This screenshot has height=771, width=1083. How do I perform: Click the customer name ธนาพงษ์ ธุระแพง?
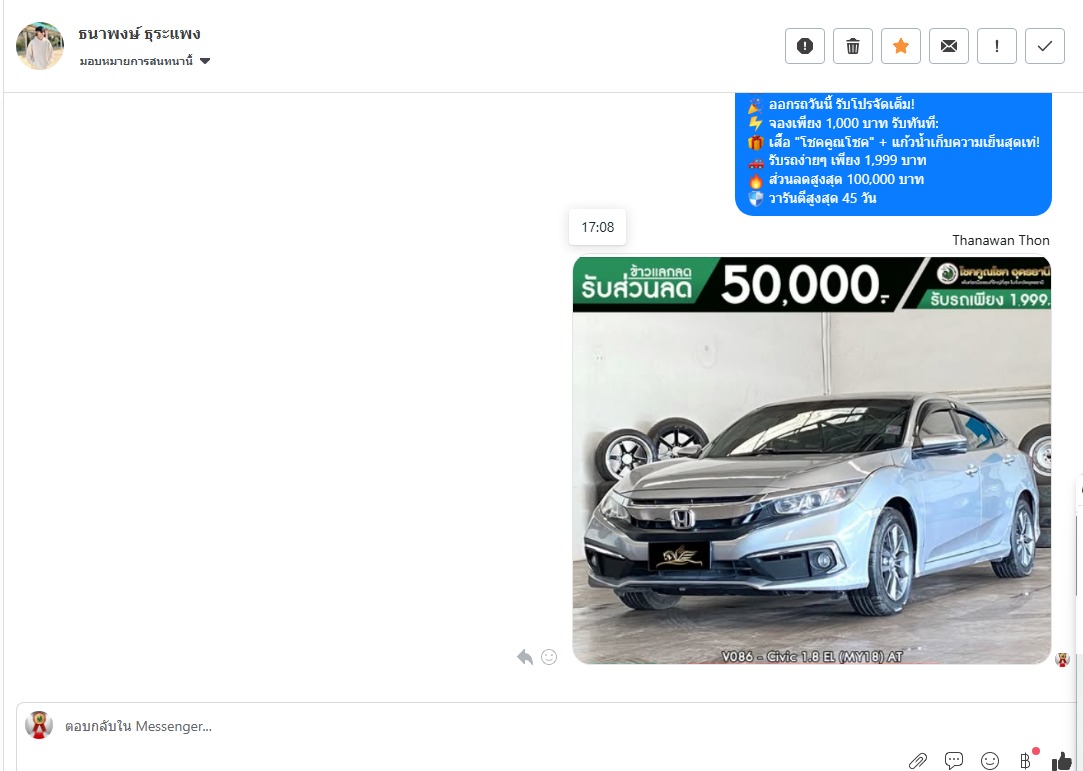point(139,34)
